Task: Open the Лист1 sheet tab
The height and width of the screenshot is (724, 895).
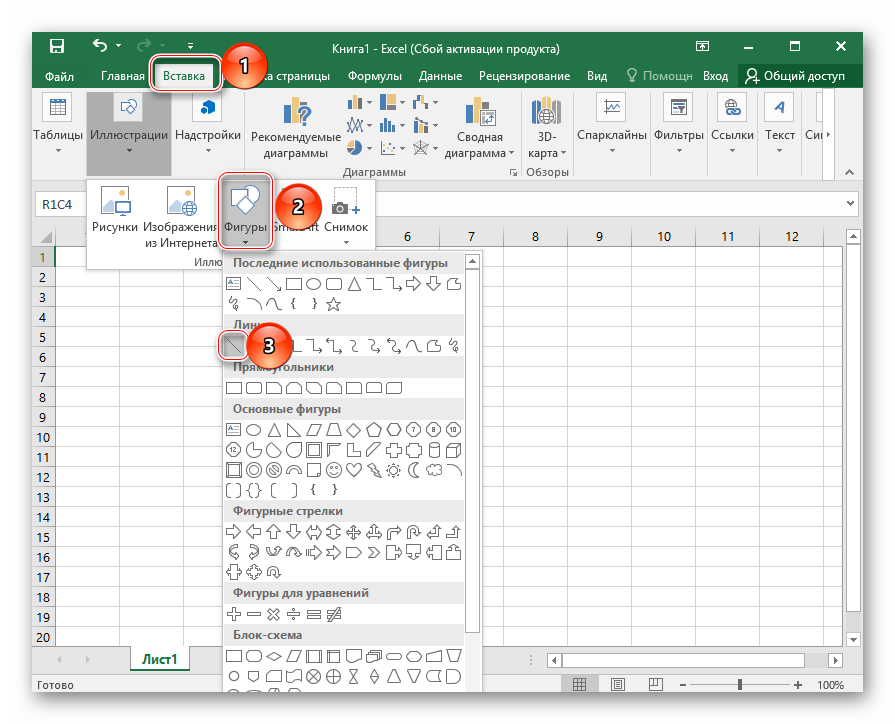Action: (159, 659)
